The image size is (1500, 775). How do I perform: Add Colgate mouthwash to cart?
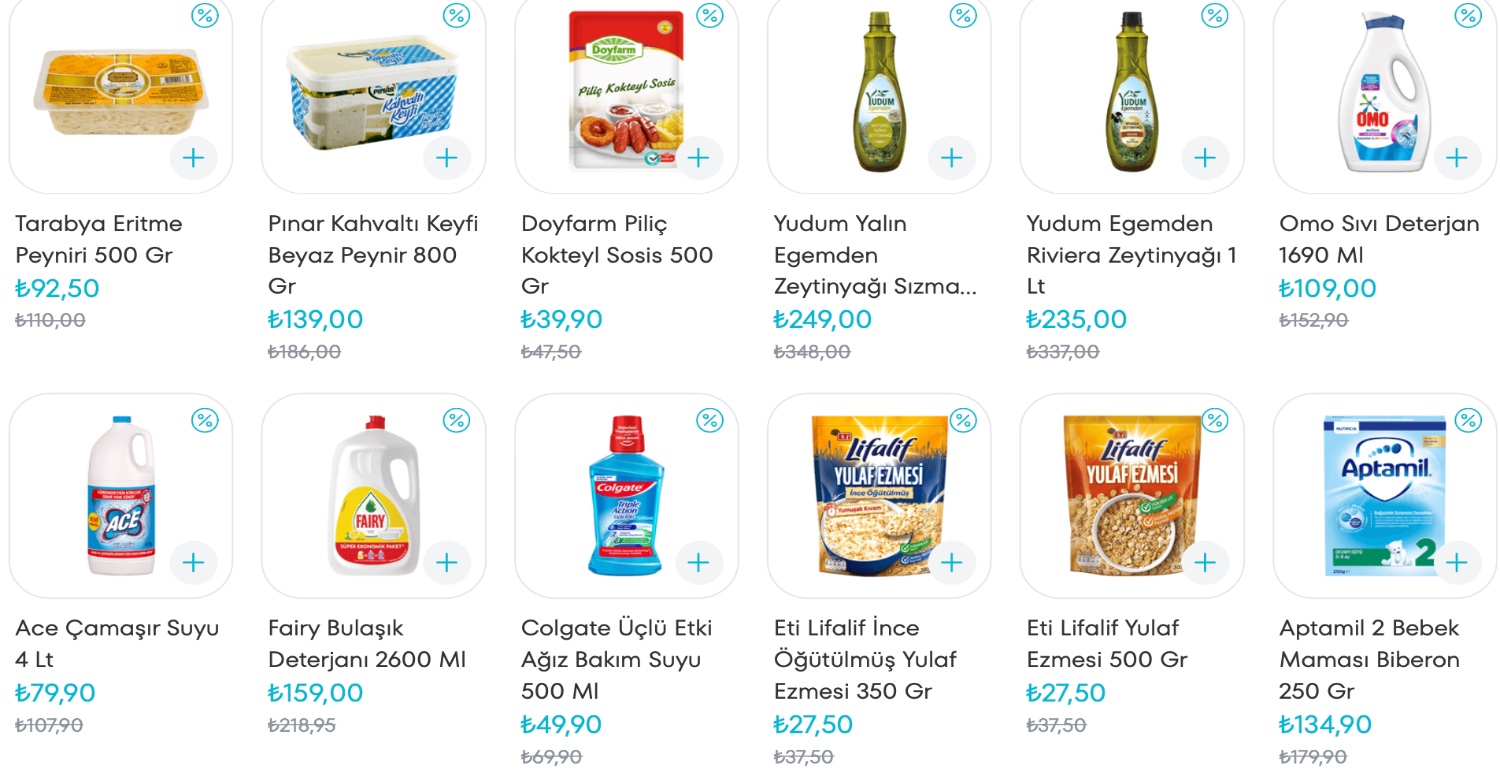tap(699, 563)
